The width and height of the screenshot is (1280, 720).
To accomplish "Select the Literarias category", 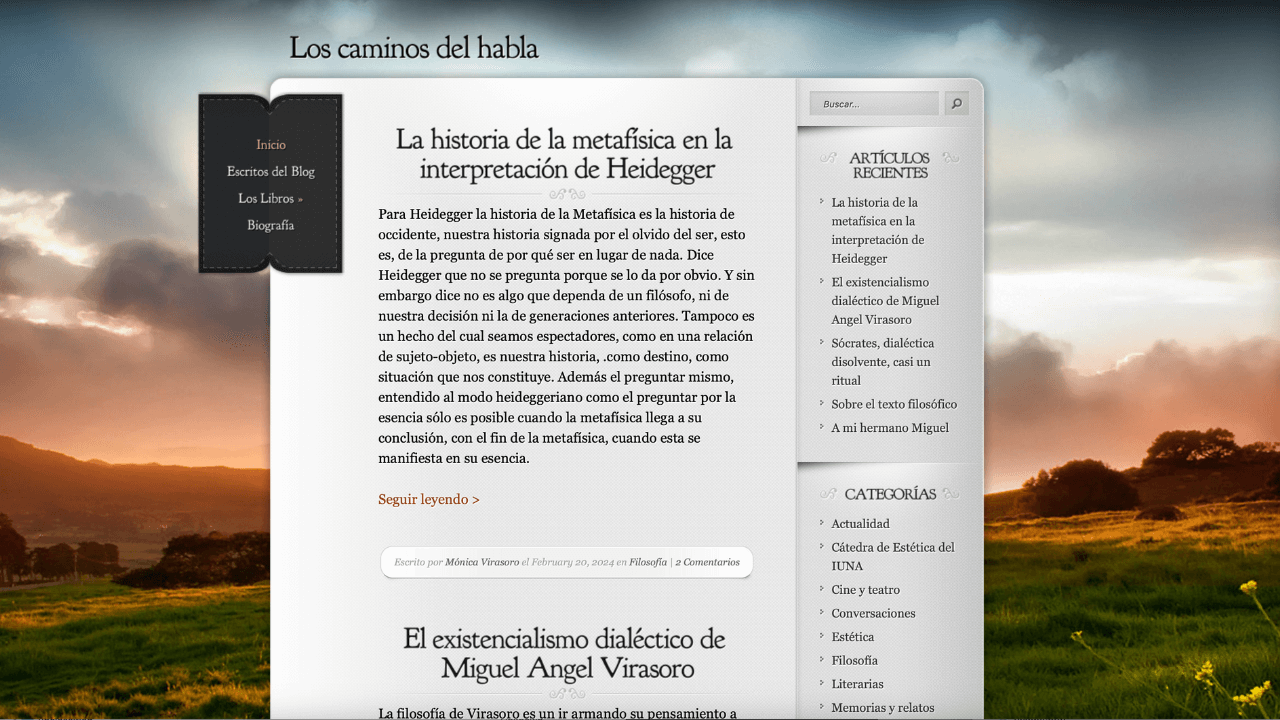I will pos(857,684).
